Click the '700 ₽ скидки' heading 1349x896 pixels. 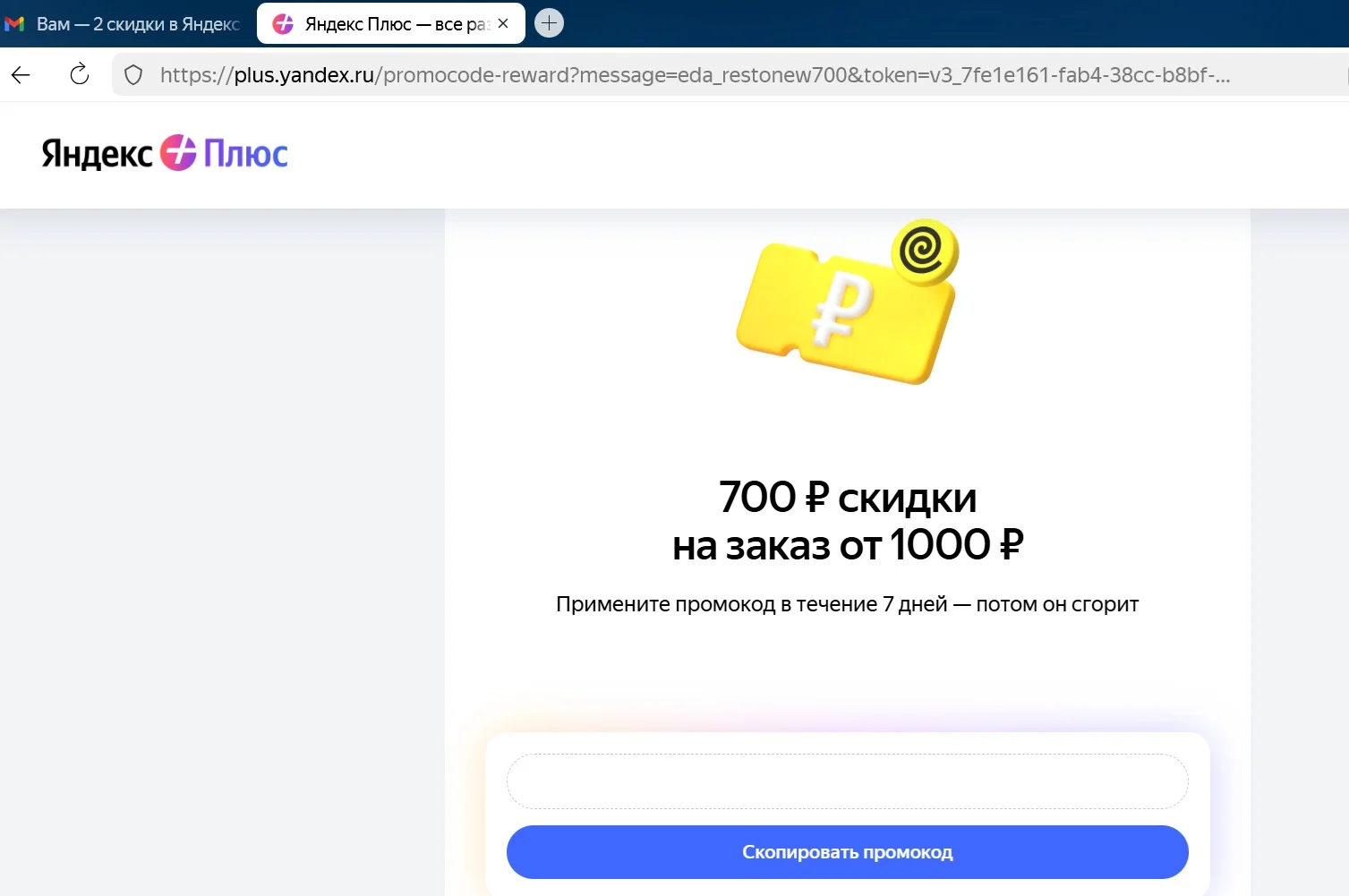click(848, 497)
